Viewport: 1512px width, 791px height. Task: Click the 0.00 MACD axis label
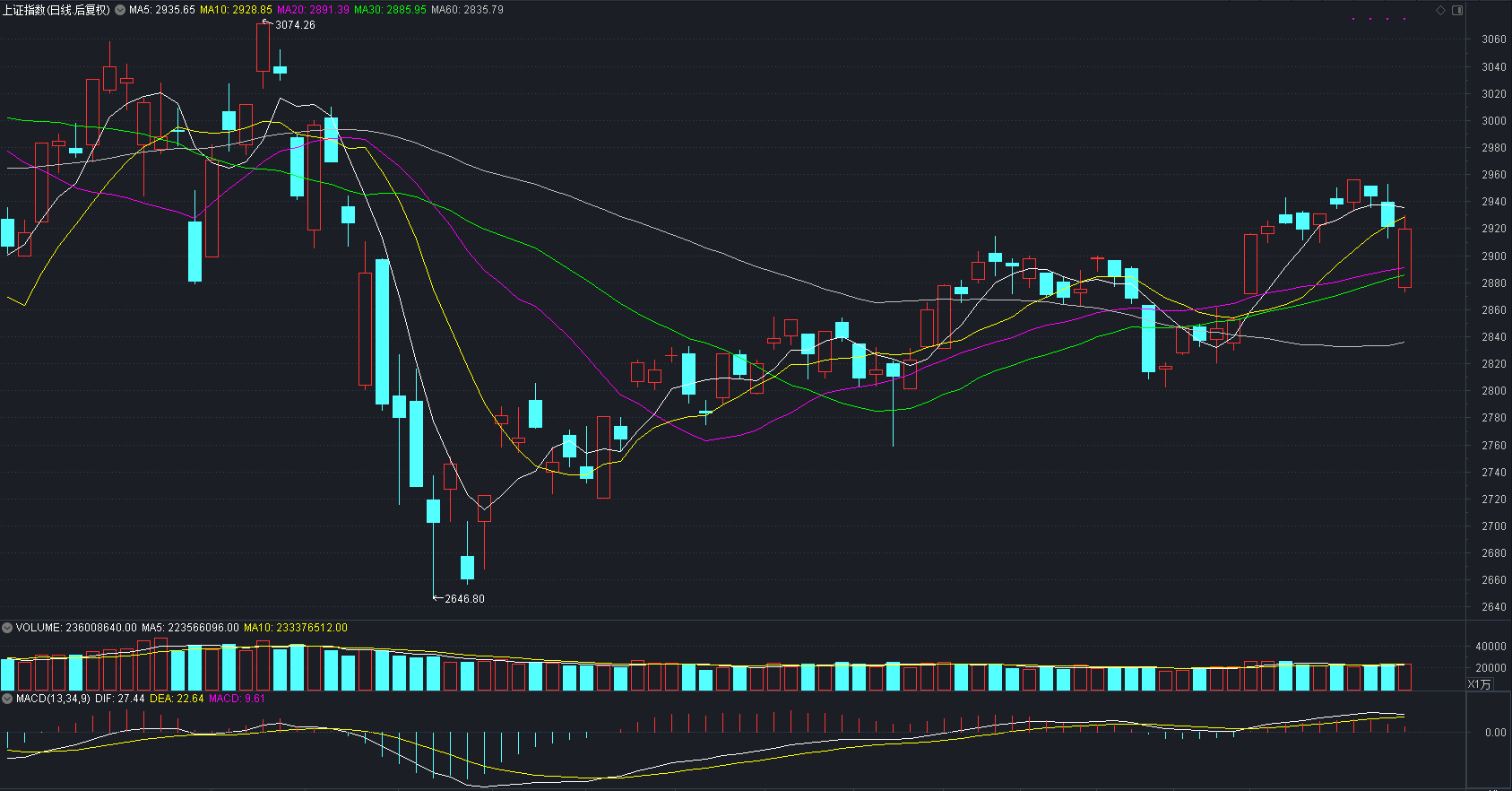[x=1496, y=733]
